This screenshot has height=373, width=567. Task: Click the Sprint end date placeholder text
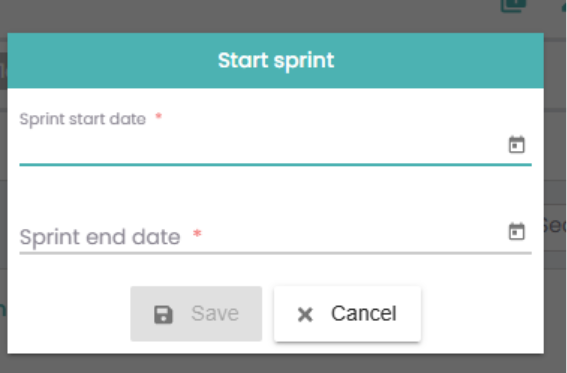point(100,237)
